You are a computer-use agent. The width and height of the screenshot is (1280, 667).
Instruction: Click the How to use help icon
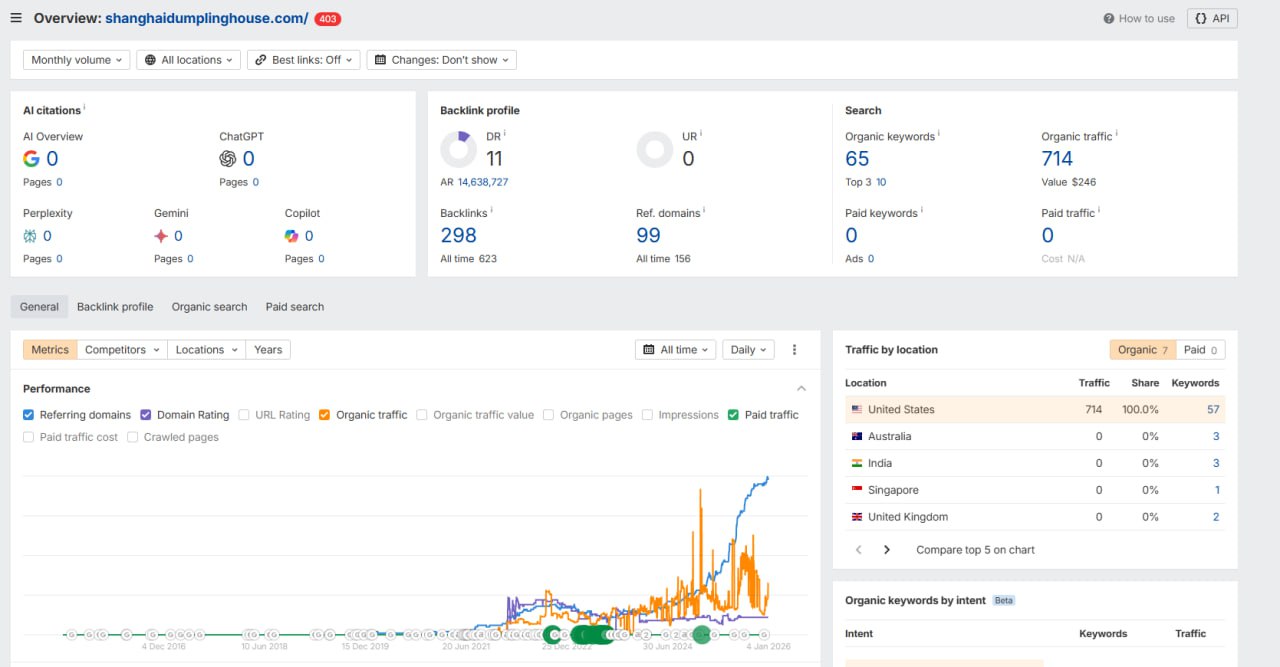(x=1109, y=18)
